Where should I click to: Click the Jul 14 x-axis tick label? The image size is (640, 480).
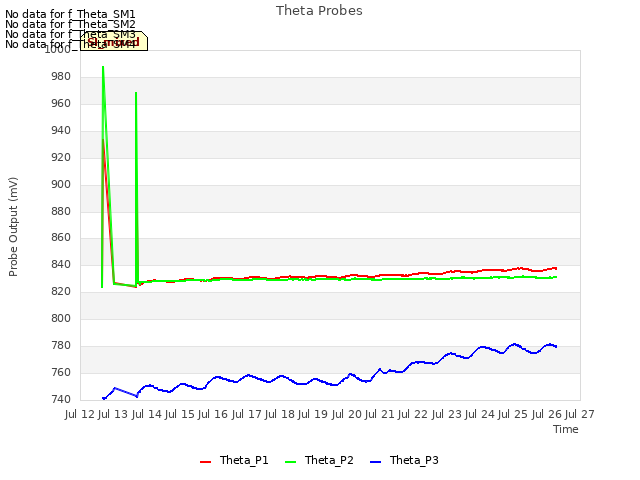[x=147, y=414]
